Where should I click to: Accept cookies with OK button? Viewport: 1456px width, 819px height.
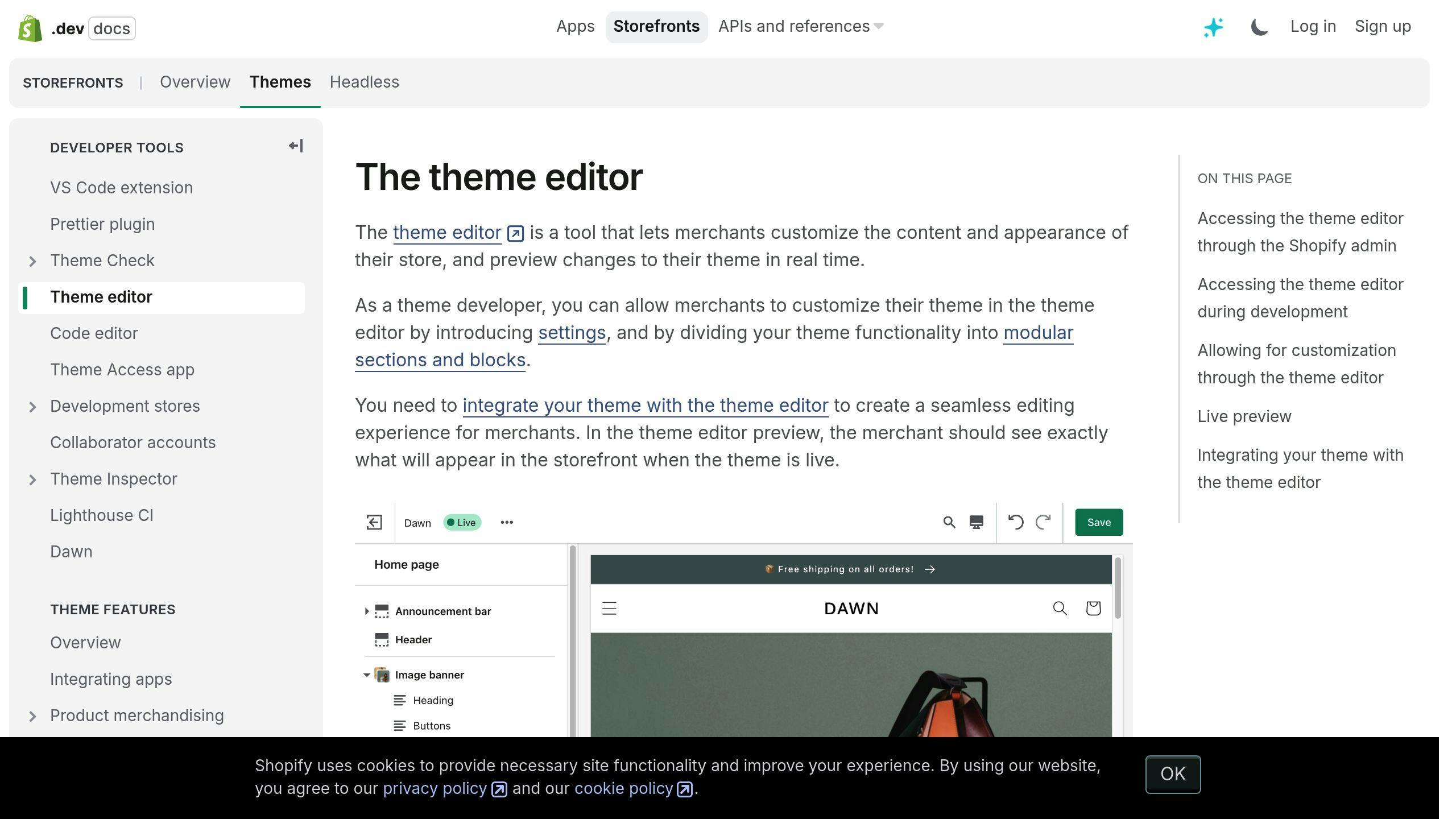[1173, 774]
